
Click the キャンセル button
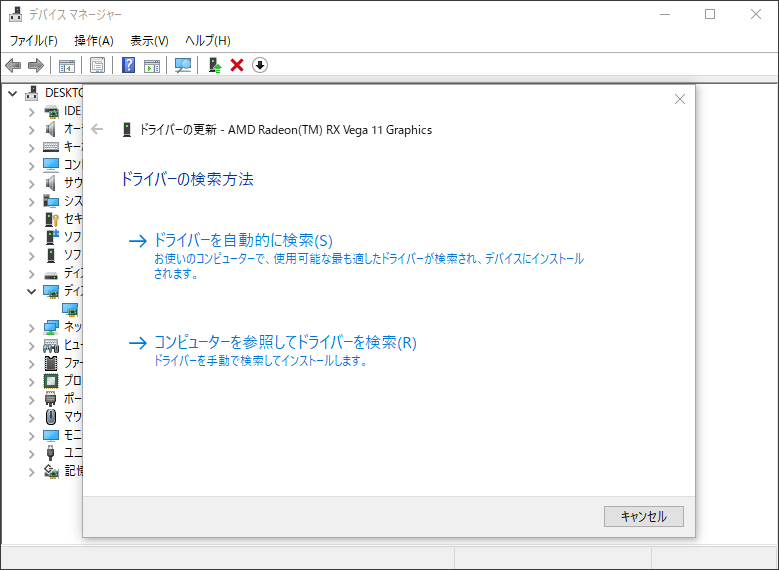click(644, 516)
